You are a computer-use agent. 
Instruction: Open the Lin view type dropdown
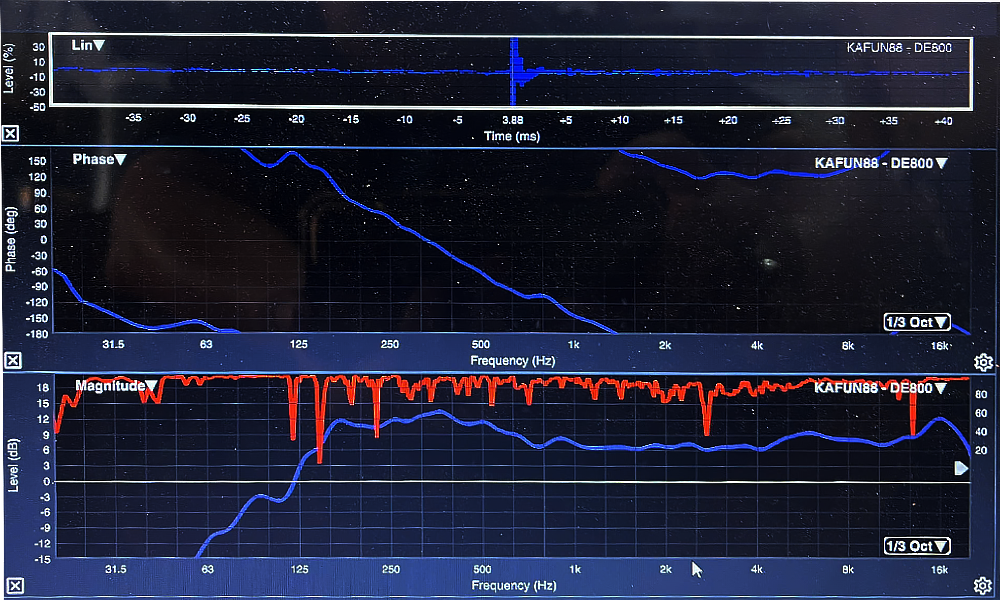(88, 45)
